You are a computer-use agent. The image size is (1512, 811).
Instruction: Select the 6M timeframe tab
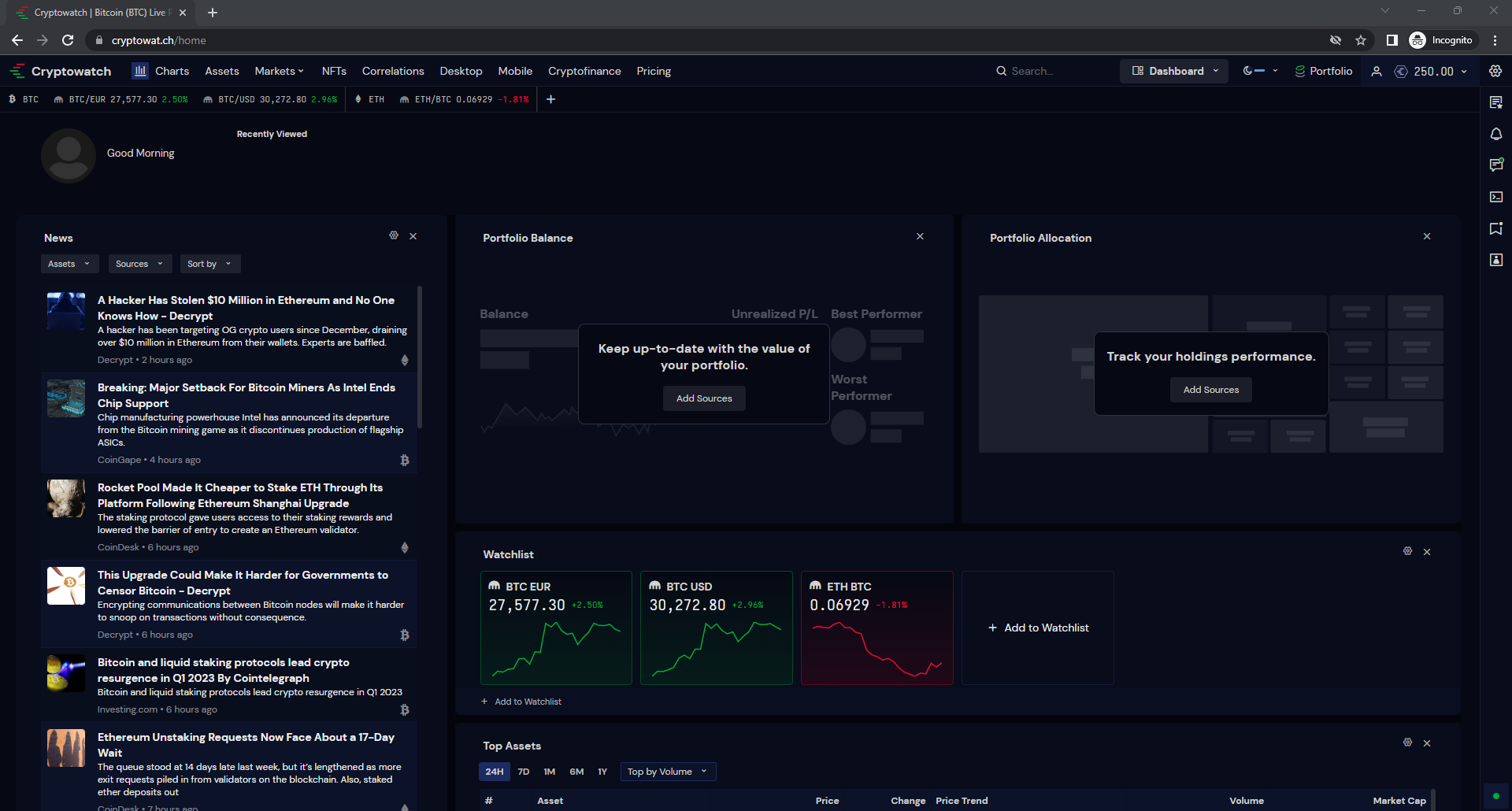pos(576,772)
